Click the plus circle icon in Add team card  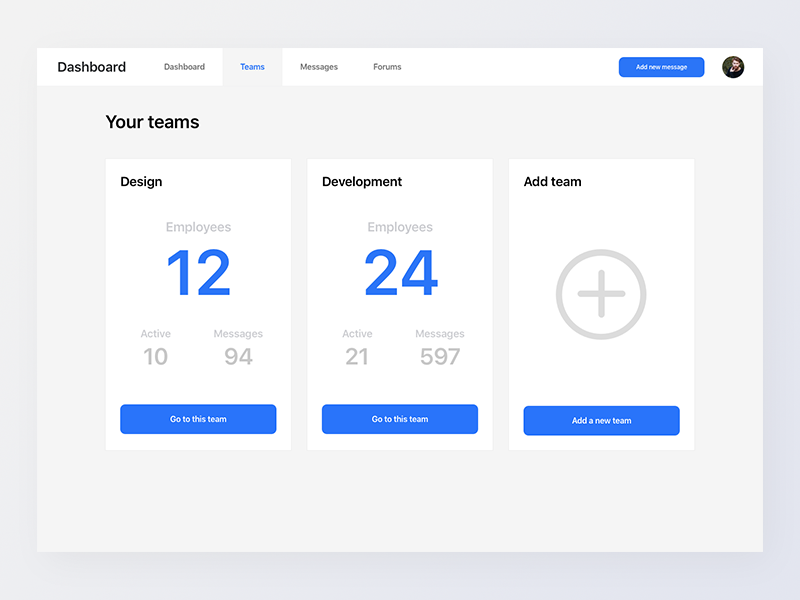(x=601, y=294)
